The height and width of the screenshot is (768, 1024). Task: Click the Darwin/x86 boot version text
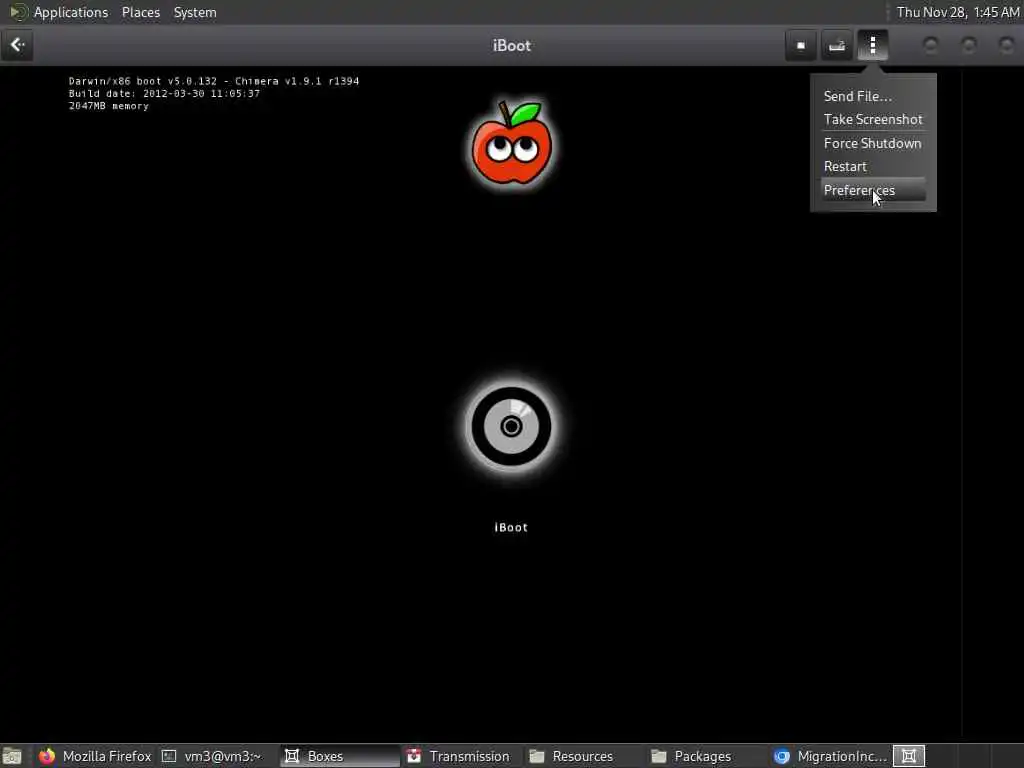pos(214,81)
